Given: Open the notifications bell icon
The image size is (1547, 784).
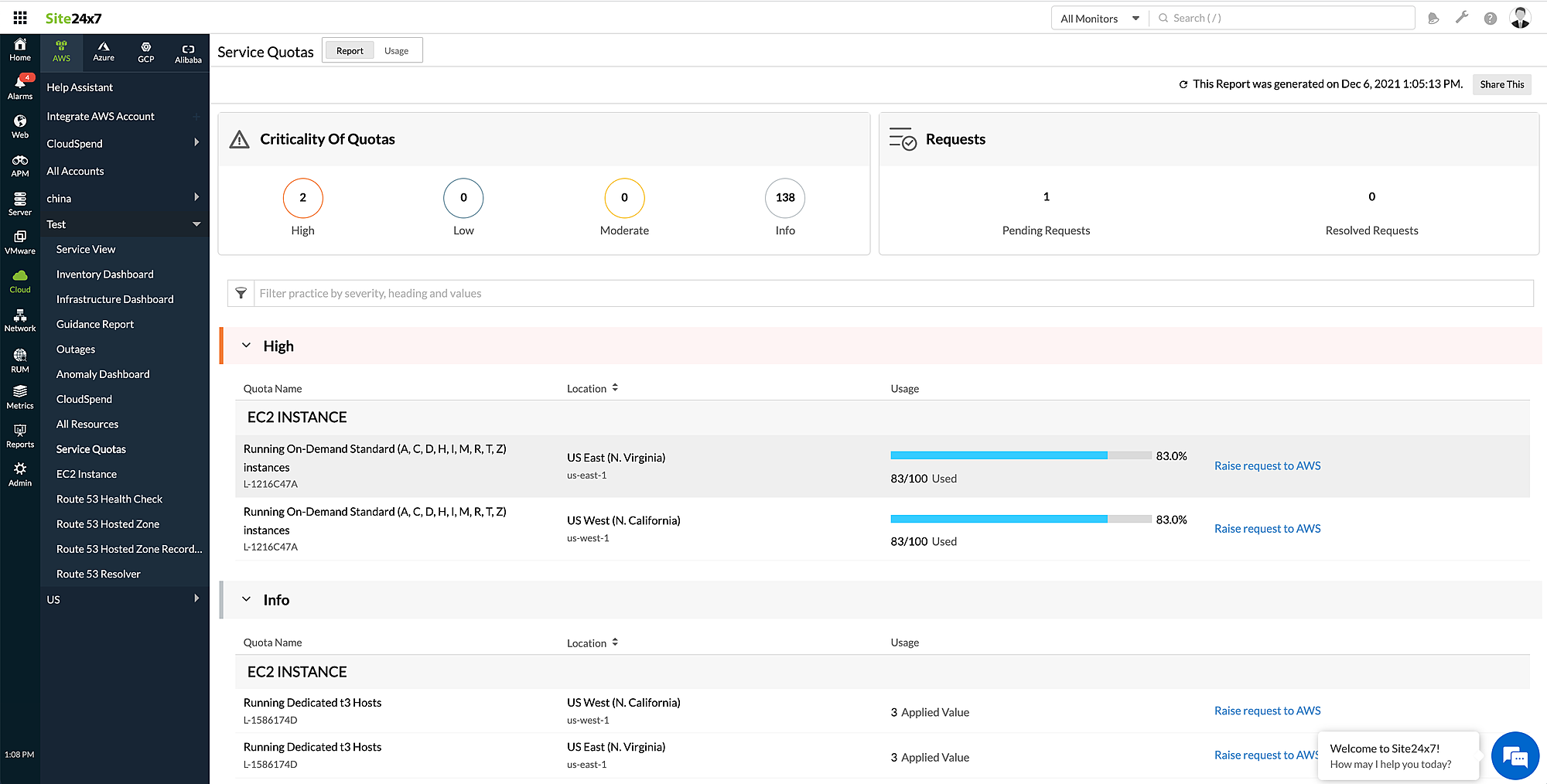Looking at the screenshot, I should (1433, 17).
